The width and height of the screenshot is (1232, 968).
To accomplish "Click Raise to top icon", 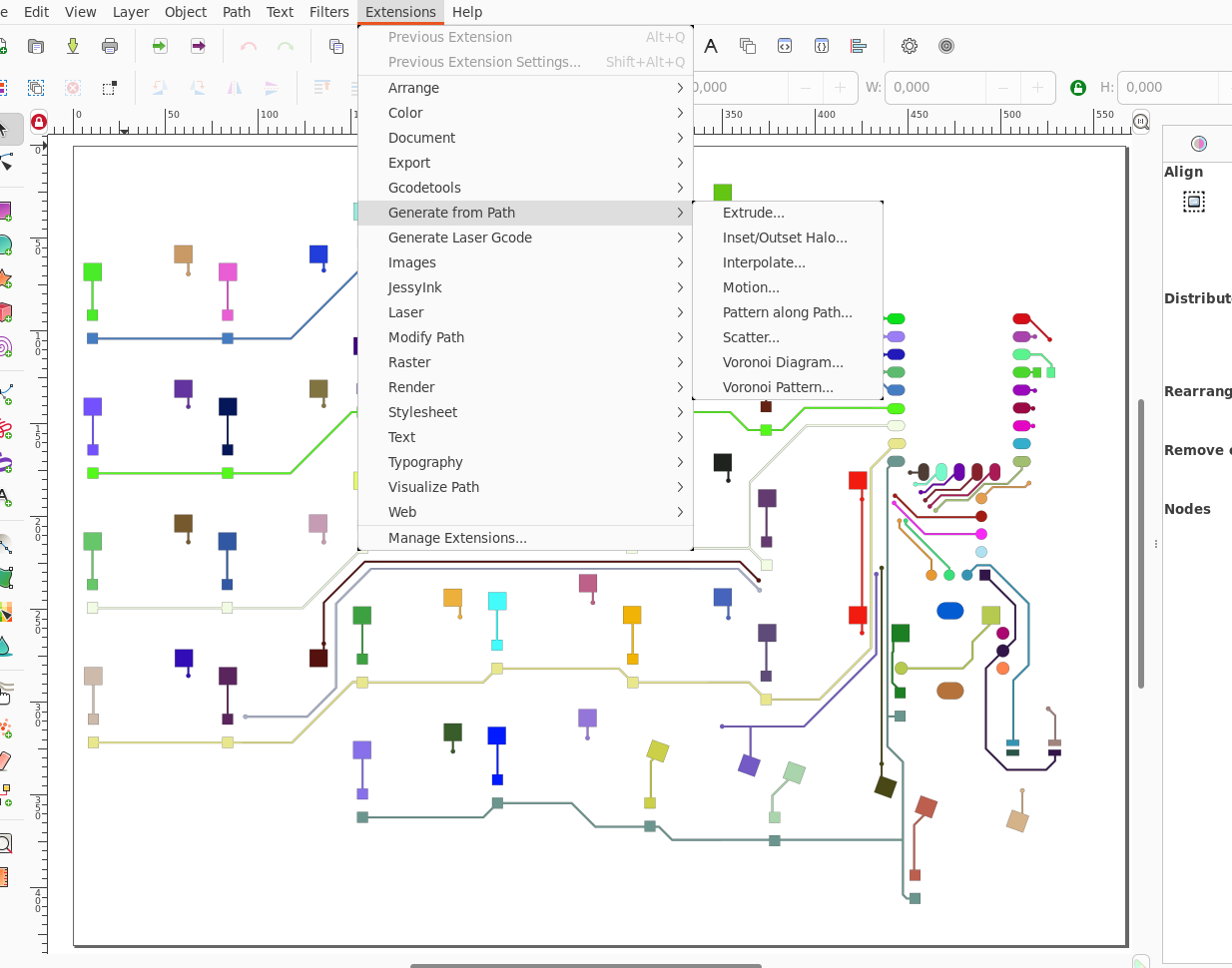I will [322, 88].
